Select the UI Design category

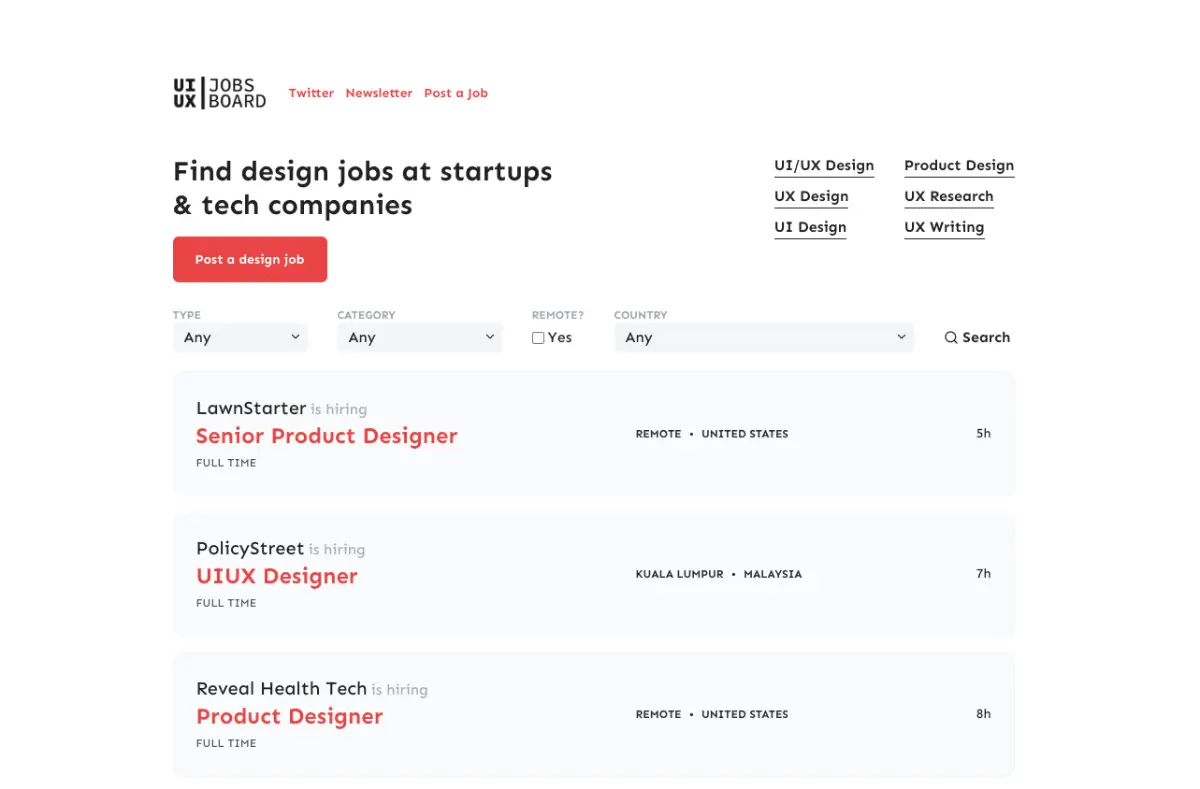click(x=810, y=227)
